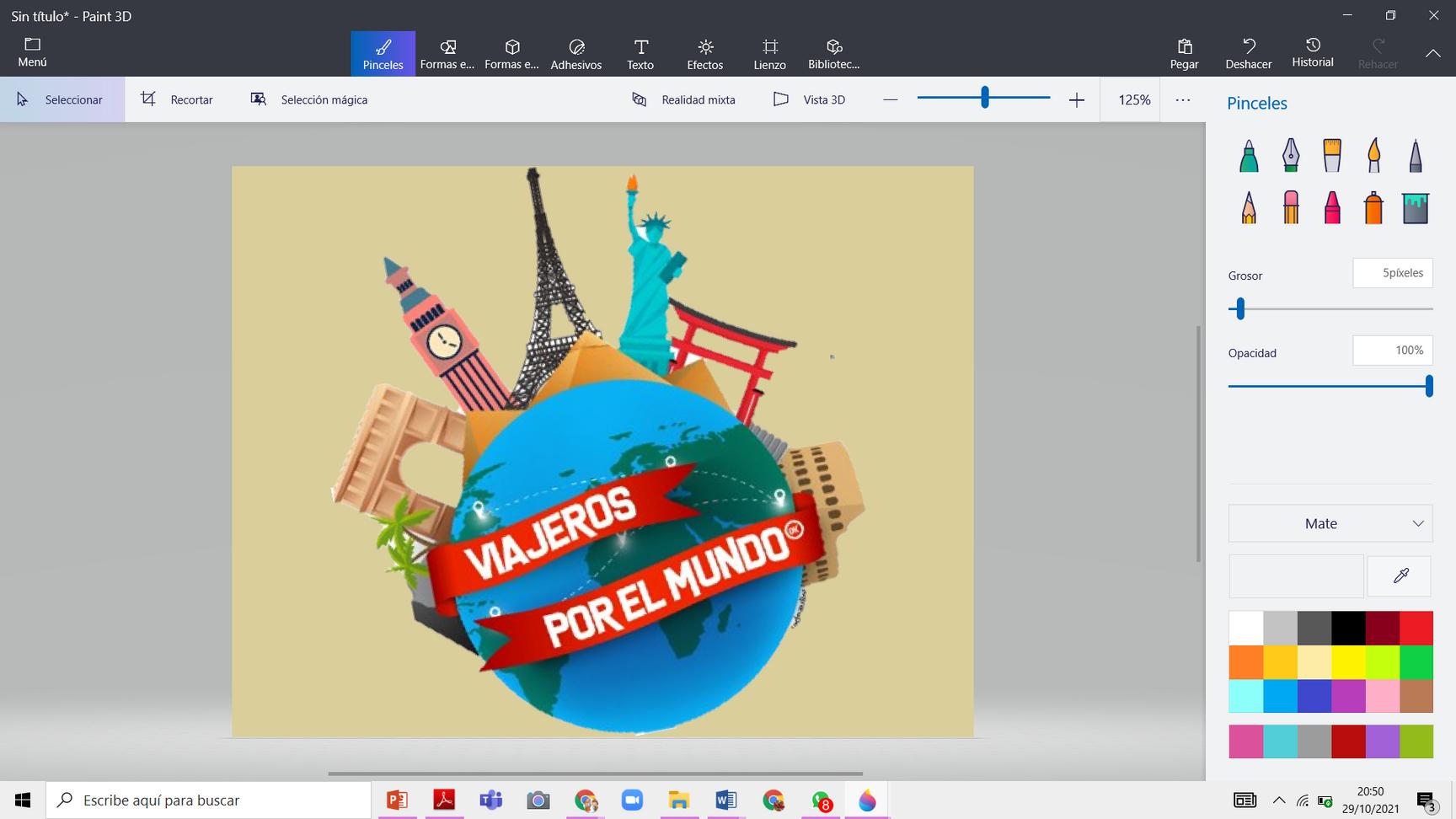
Task: Open Zoom from the taskbar
Action: coord(632,800)
